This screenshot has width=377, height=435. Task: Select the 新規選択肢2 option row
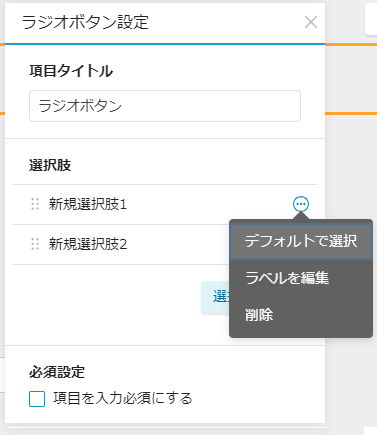tap(121, 244)
